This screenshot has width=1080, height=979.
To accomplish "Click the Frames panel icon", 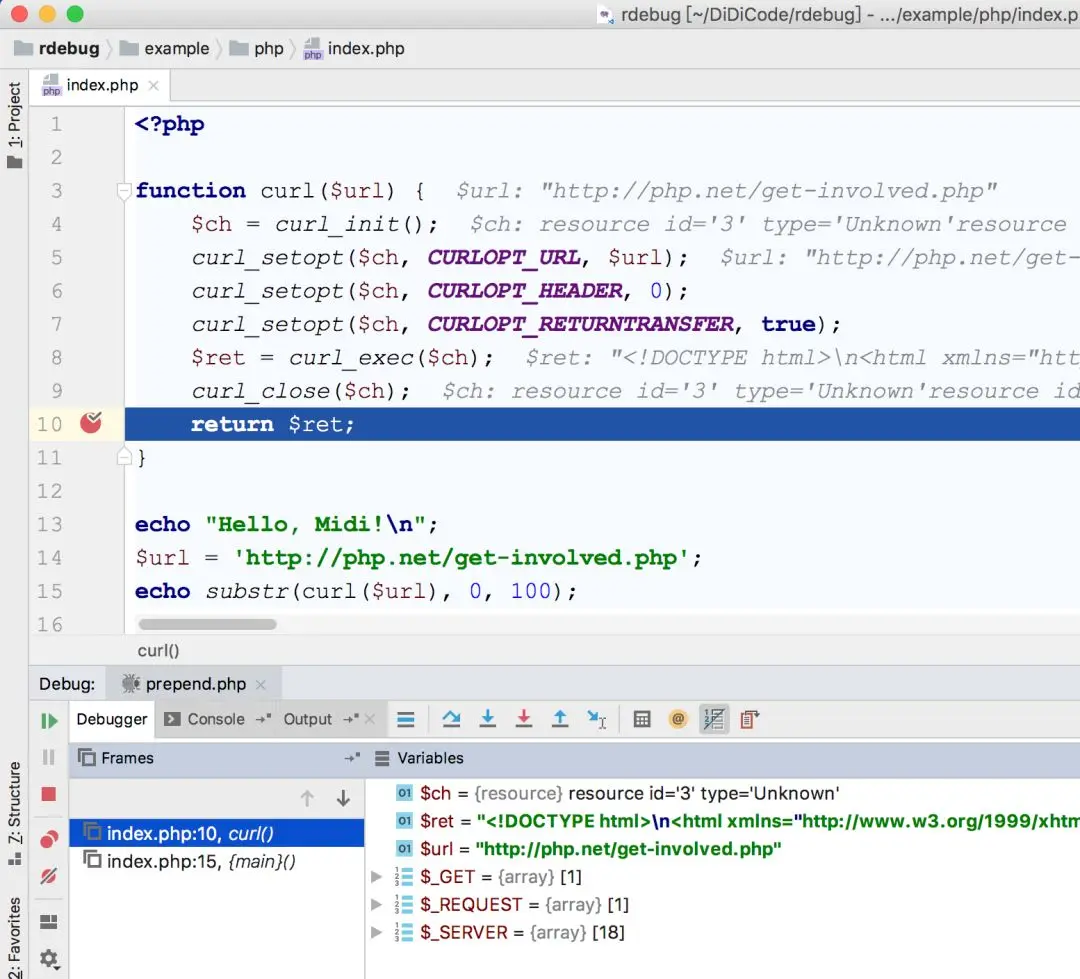I will click(x=87, y=758).
